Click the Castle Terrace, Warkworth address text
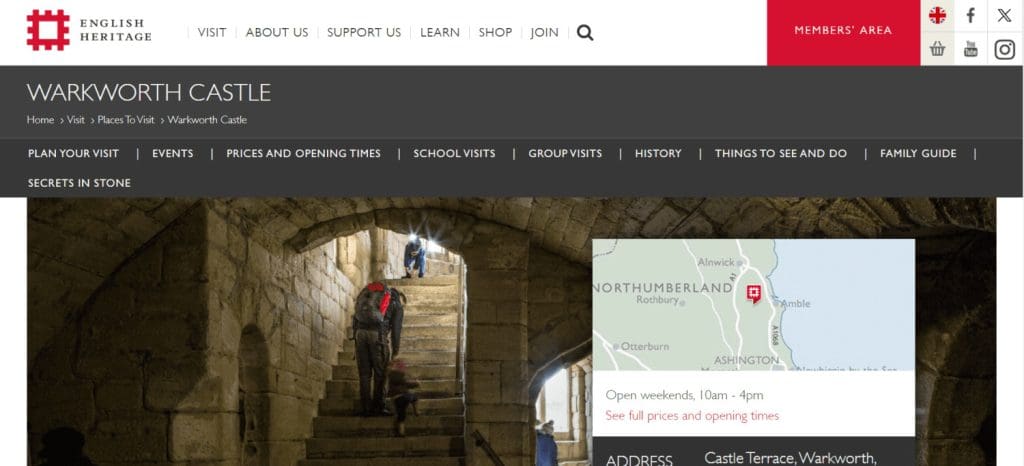This screenshot has width=1024, height=466. pos(790,458)
